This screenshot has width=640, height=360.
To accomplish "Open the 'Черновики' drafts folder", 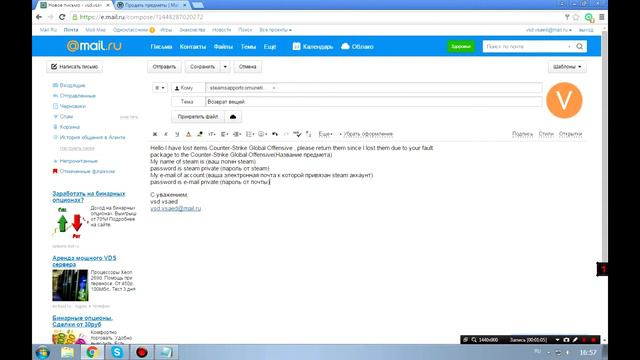I will coord(73,106).
